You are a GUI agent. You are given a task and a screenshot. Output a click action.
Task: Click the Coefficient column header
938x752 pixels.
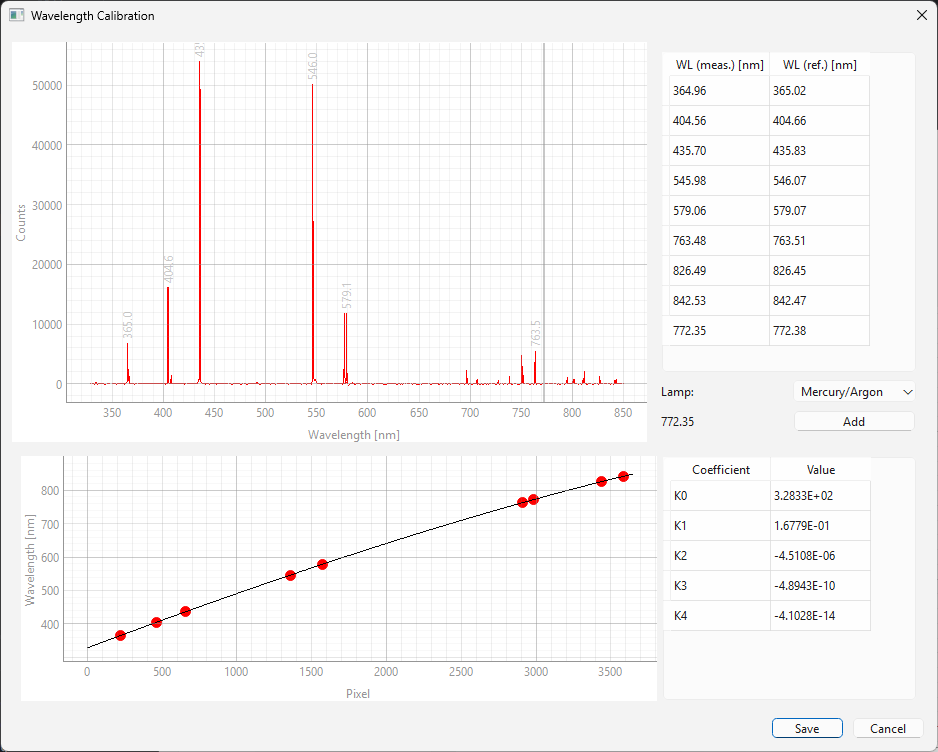pos(720,469)
